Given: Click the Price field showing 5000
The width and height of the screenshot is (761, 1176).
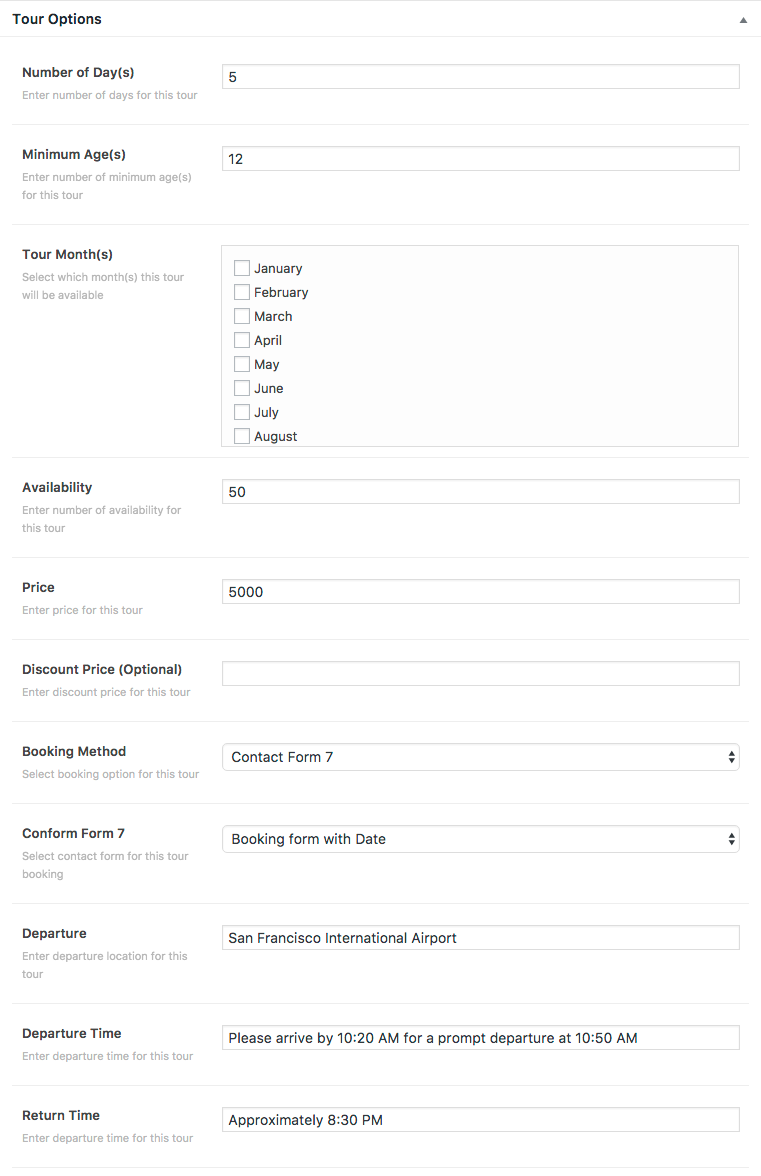Looking at the screenshot, I should pyautogui.click(x=481, y=592).
